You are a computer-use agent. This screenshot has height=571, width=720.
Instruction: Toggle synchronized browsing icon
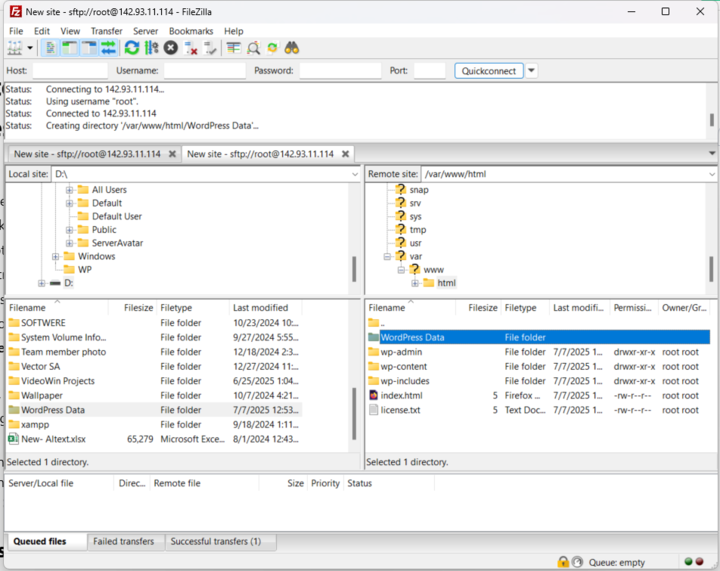272,48
